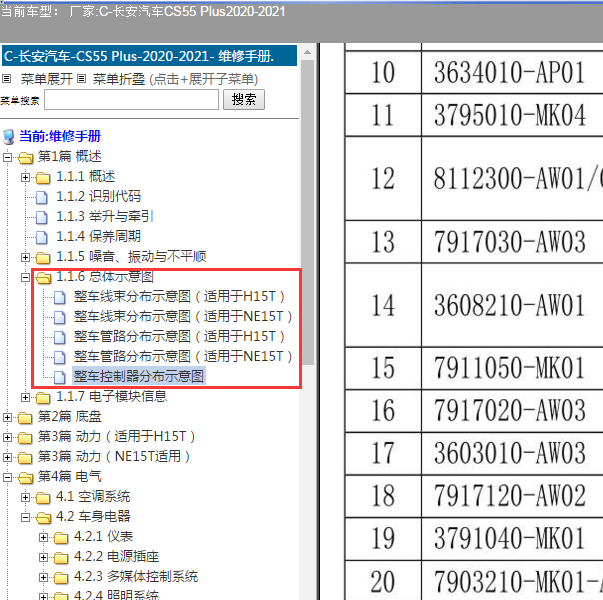Click the 菜单折叠 collapse-all icon
603x600 pixels.
81,79
